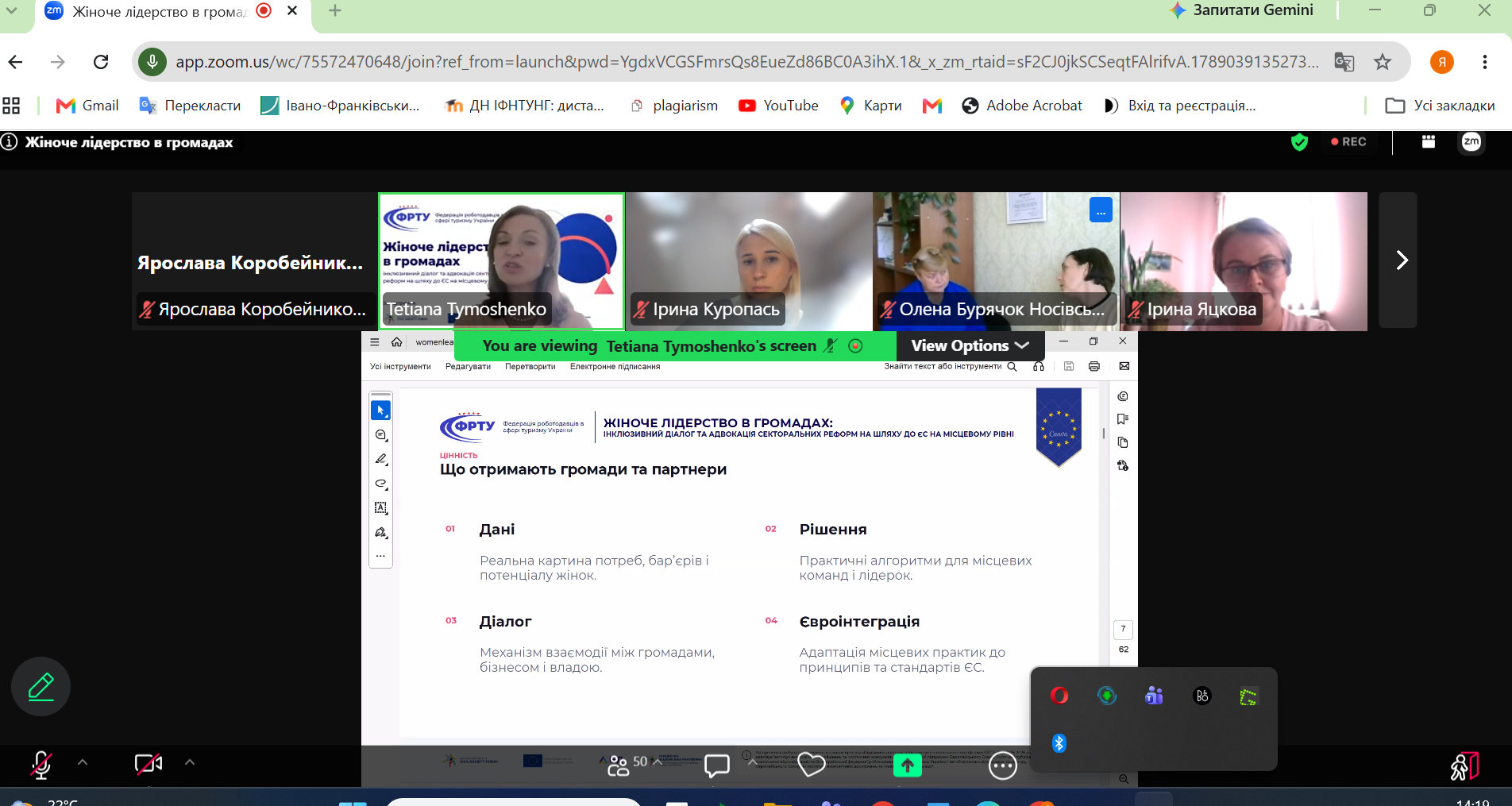Open meeting information icon beside title
Viewport: 1512px width, 806px height.
point(9,142)
